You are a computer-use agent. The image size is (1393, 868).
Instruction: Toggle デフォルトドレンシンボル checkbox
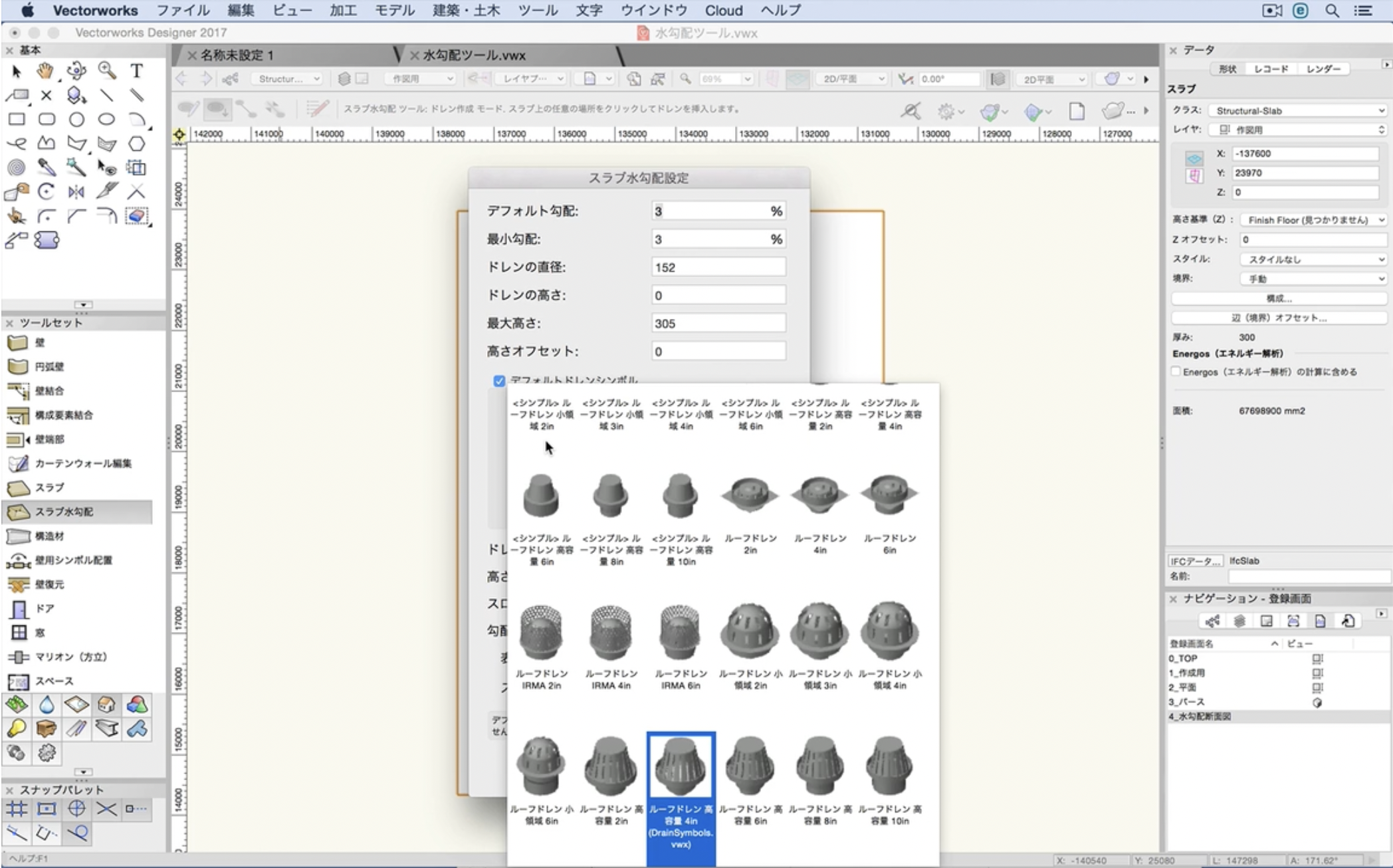coord(499,381)
